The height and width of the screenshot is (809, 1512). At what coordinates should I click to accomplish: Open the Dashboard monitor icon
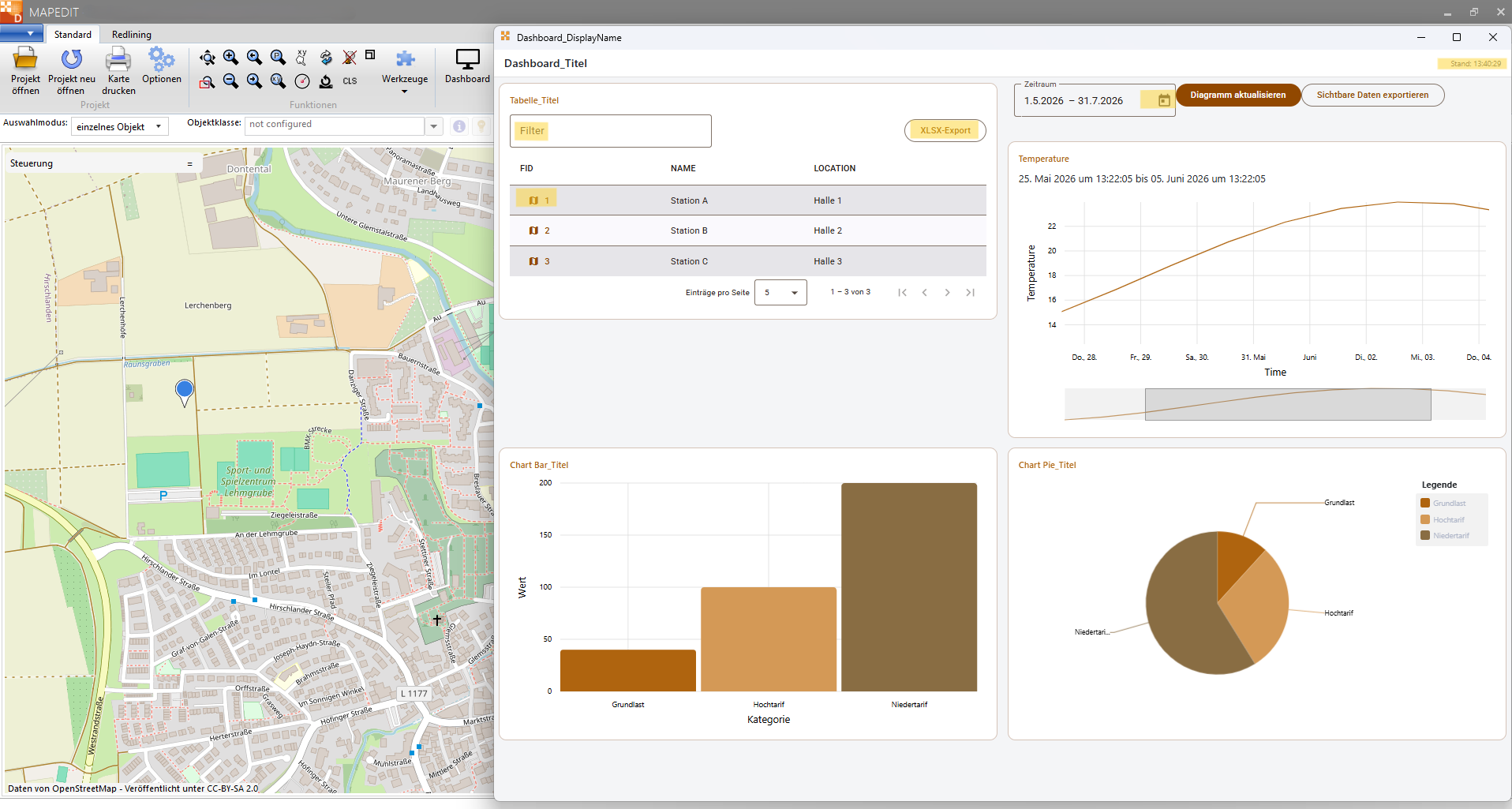tap(467, 59)
